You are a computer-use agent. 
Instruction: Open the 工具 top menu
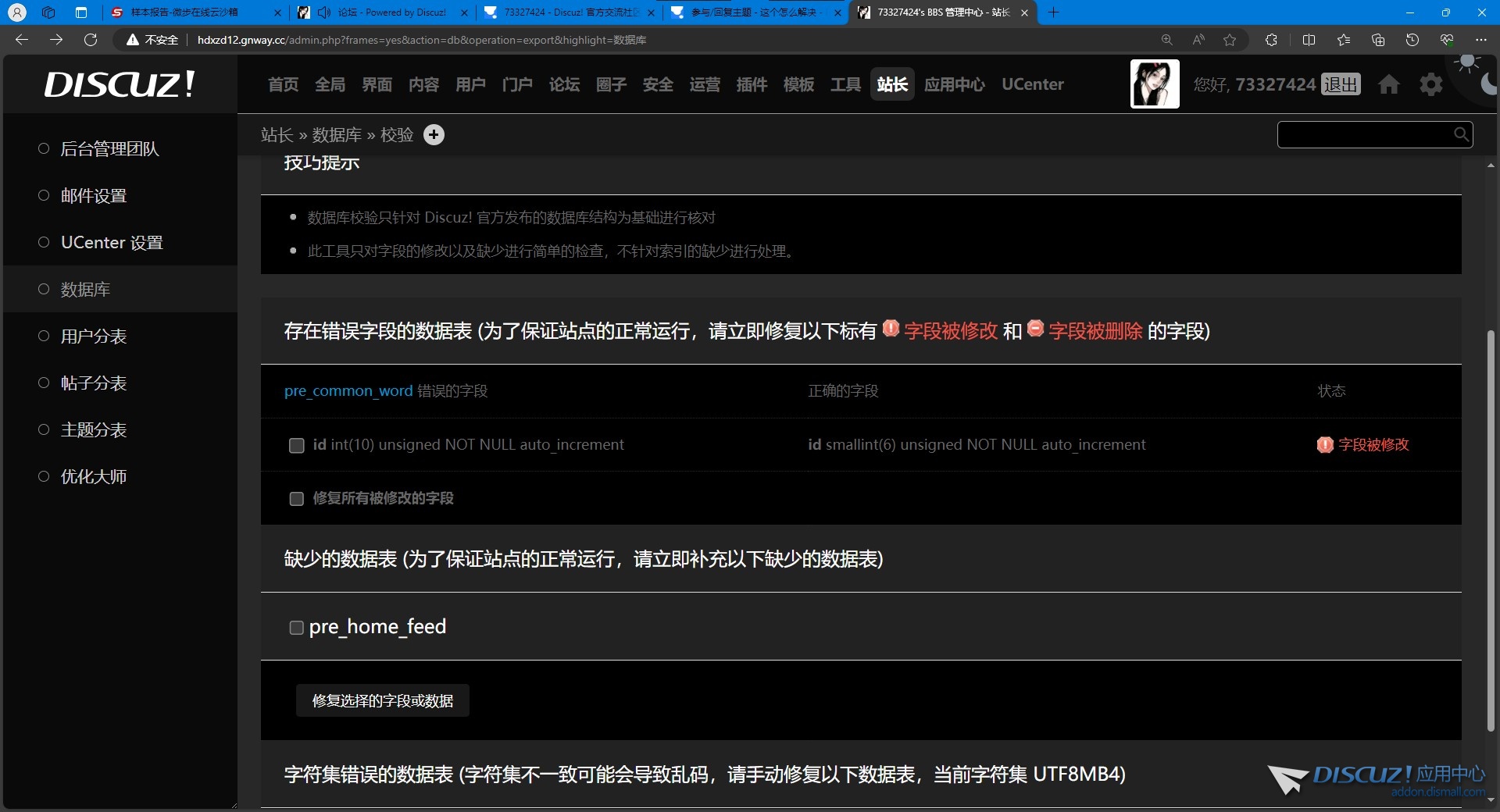(845, 84)
